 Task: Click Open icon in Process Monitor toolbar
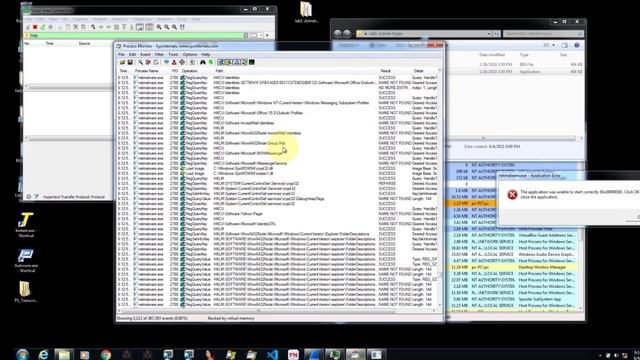pos(122,62)
